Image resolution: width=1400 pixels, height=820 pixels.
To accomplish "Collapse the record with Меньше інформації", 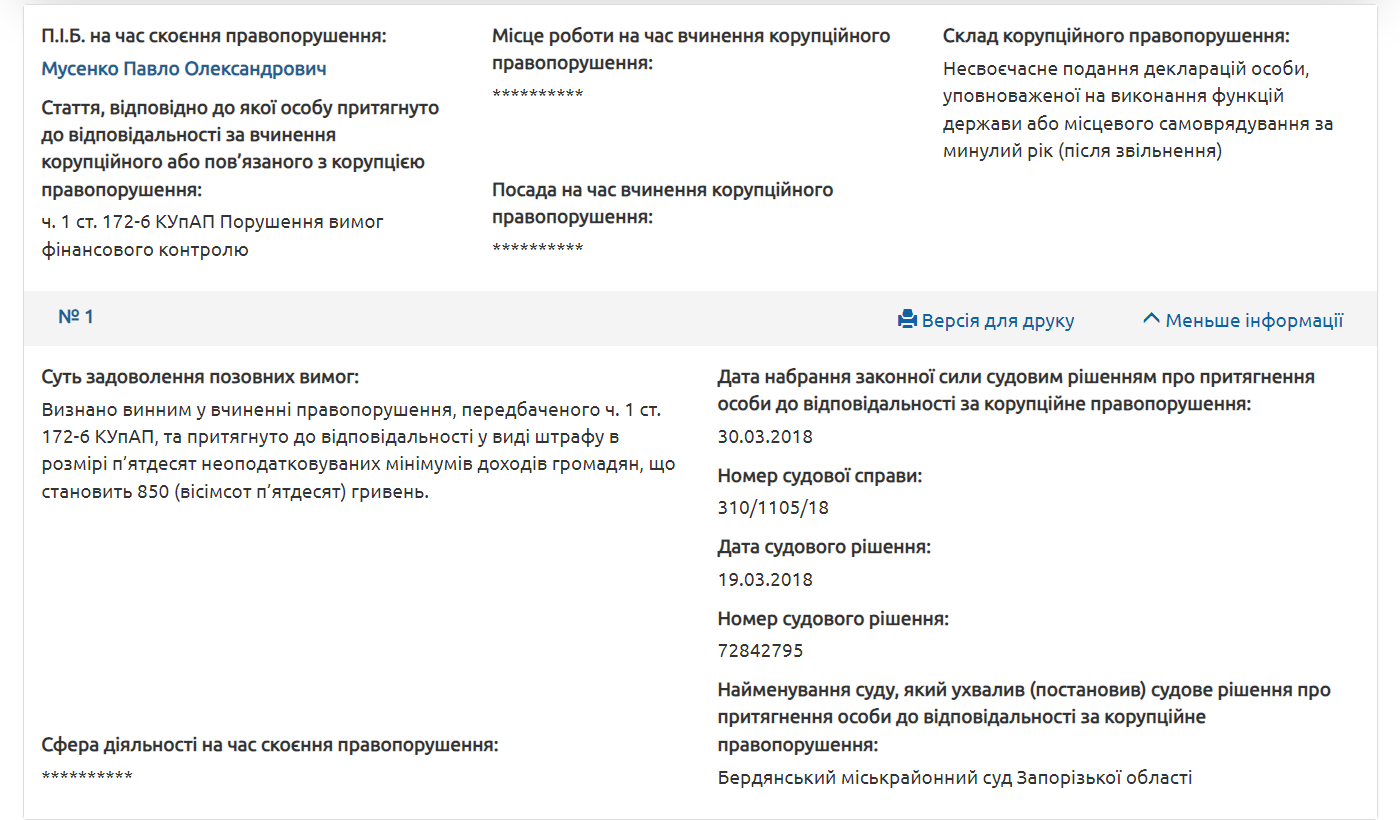I will (x=1254, y=320).
